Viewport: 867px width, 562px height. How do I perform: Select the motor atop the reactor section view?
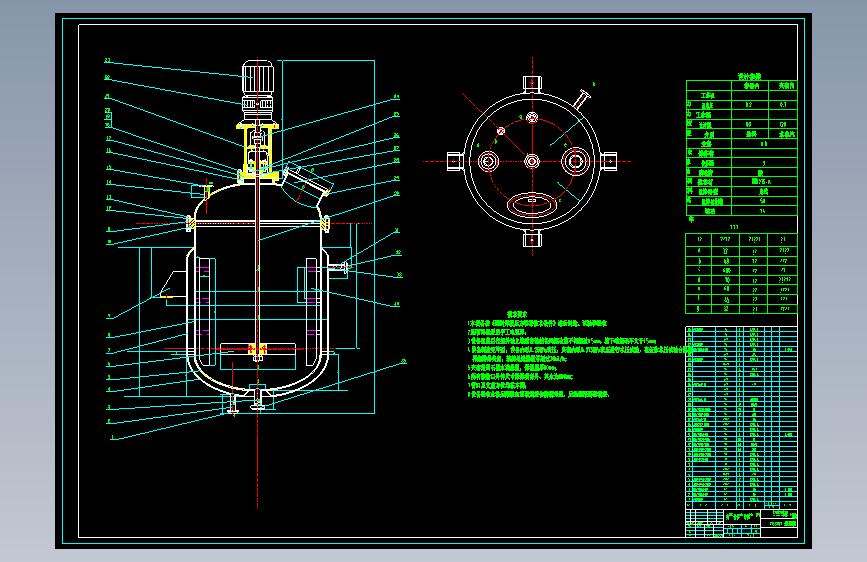[258, 77]
